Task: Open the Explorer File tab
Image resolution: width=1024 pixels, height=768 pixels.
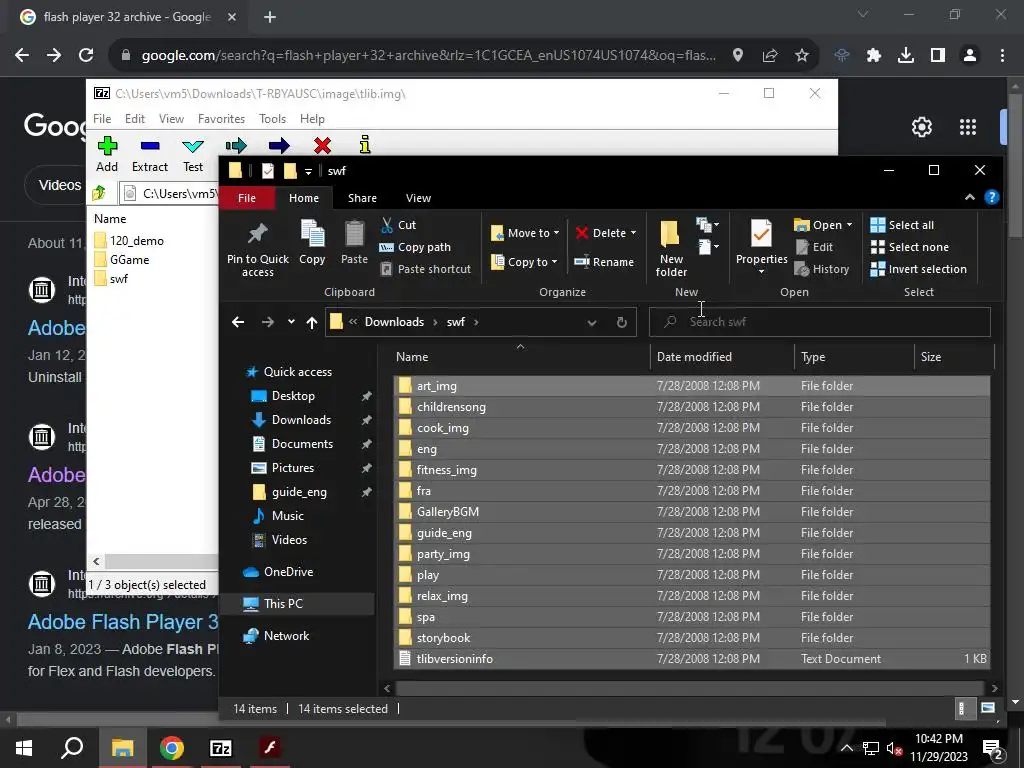Action: (247, 198)
